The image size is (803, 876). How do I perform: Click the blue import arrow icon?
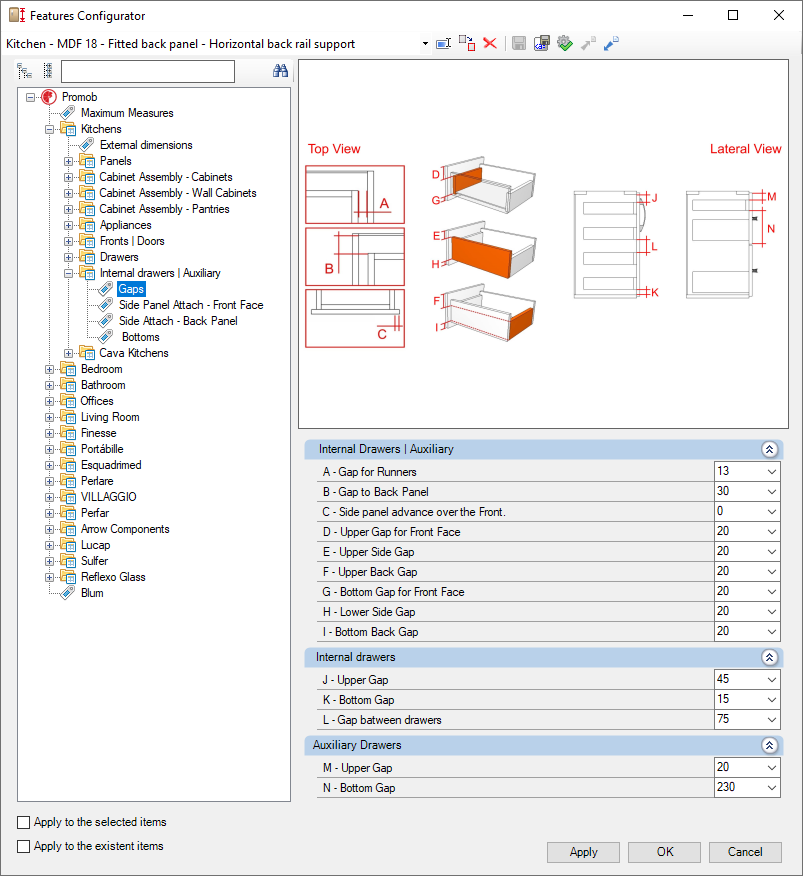[611, 44]
